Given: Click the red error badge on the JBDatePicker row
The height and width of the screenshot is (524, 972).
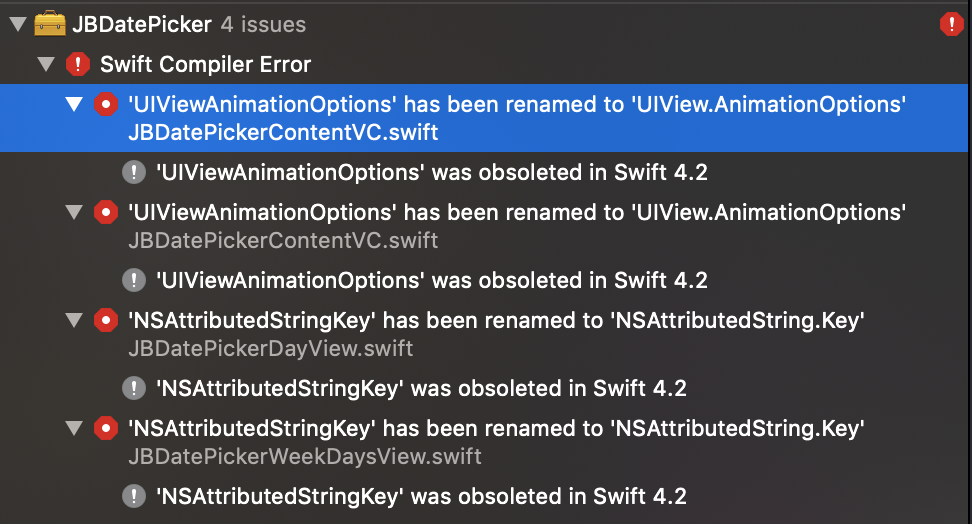Looking at the screenshot, I should [951, 25].
